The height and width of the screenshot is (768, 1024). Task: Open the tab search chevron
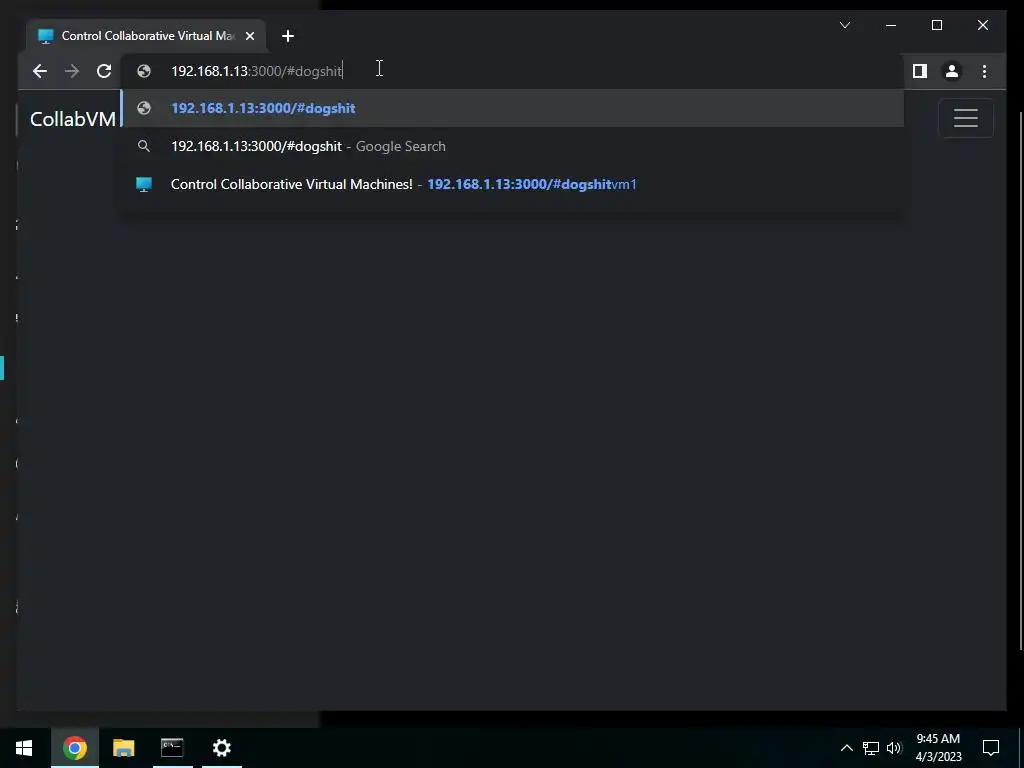tap(844, 25)
